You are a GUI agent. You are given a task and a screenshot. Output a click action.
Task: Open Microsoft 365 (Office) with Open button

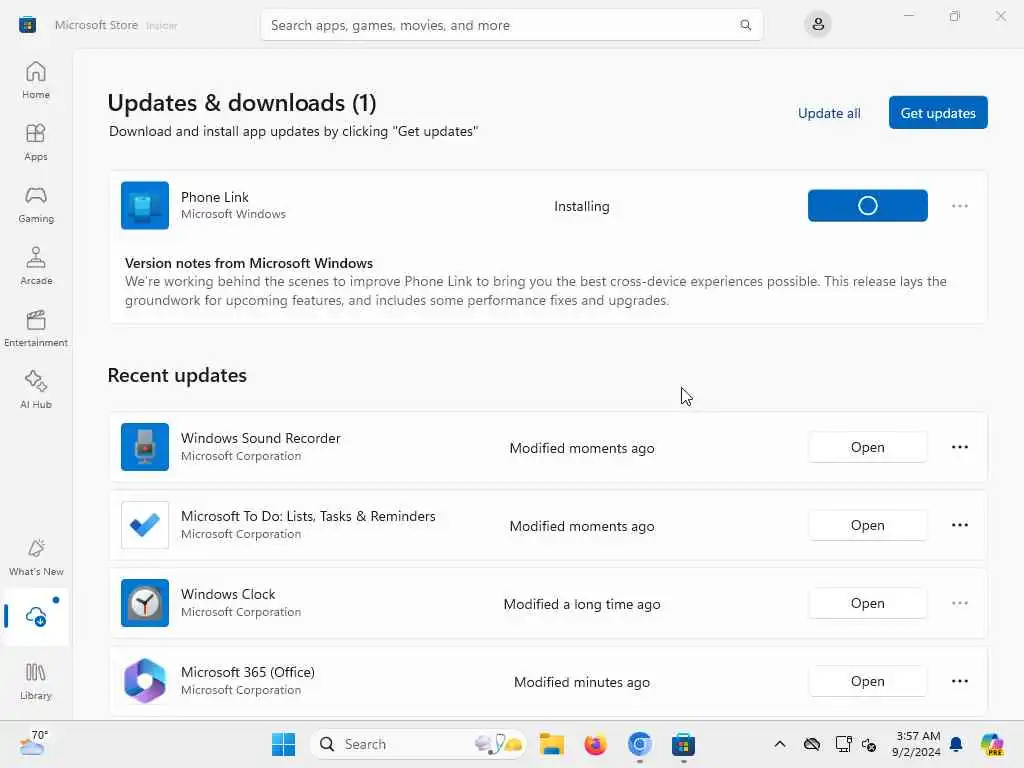(867, 681)
